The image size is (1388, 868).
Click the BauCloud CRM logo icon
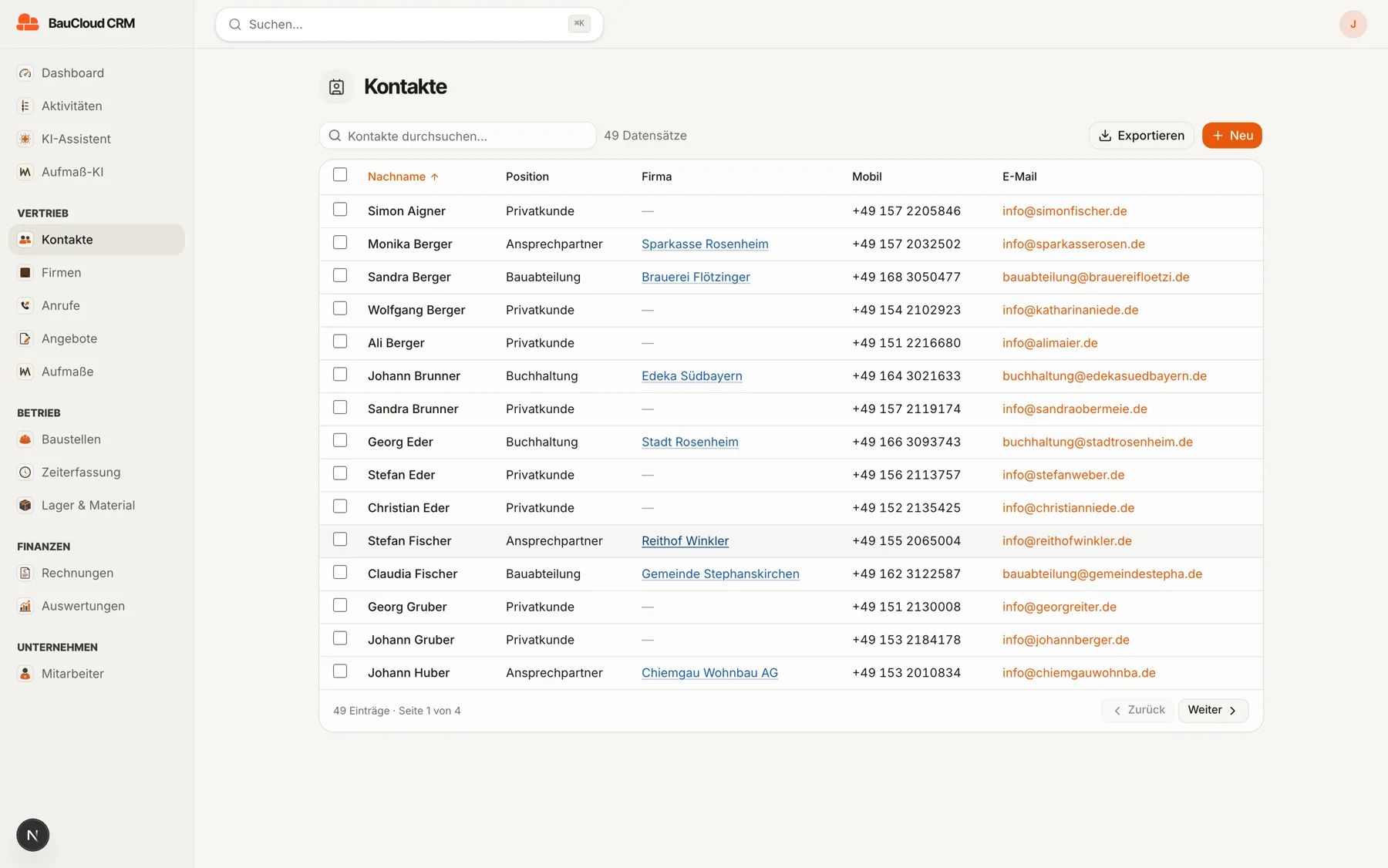[28, 23]
